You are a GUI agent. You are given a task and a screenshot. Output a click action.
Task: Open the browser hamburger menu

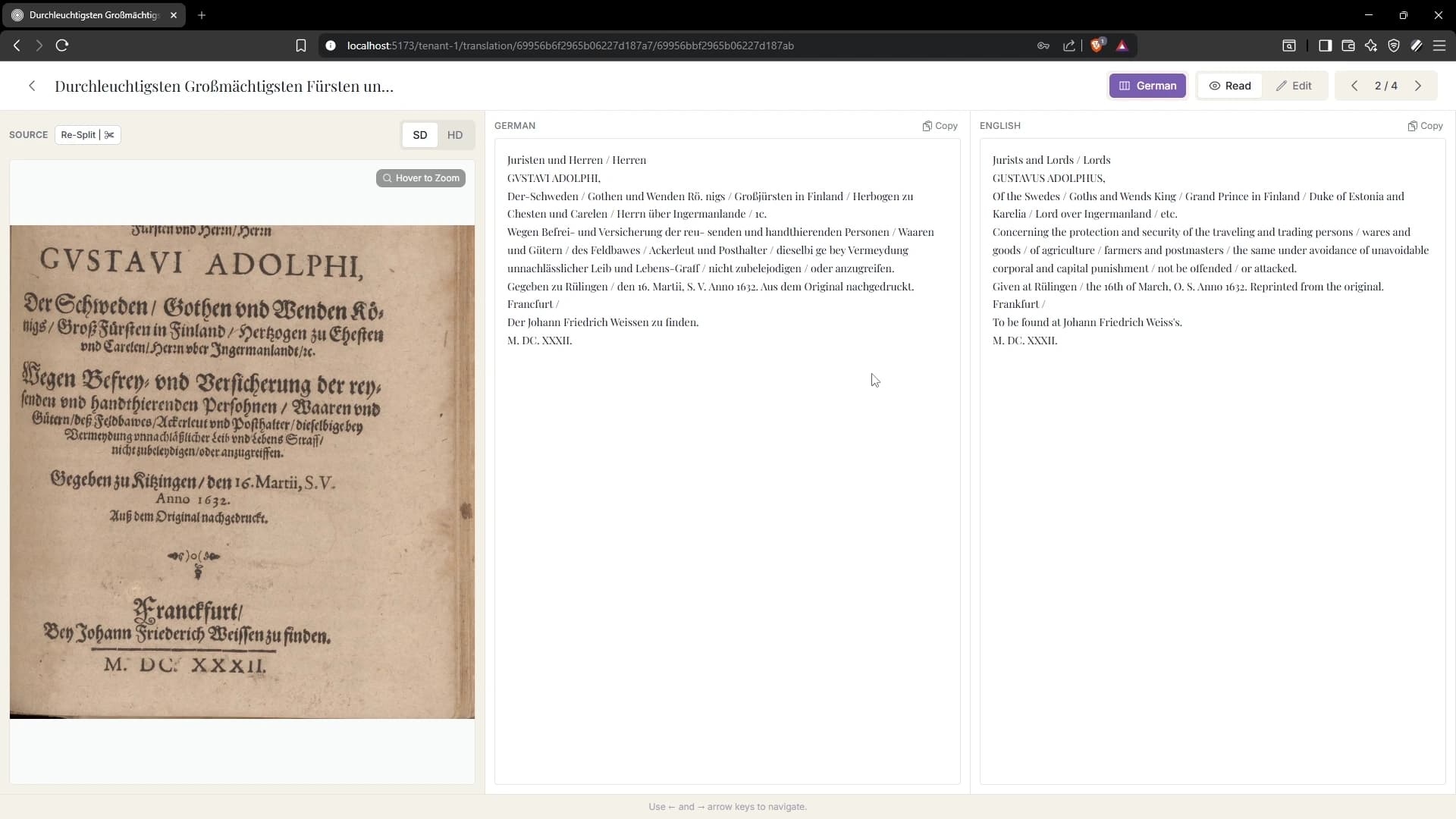coord(1439,45)
